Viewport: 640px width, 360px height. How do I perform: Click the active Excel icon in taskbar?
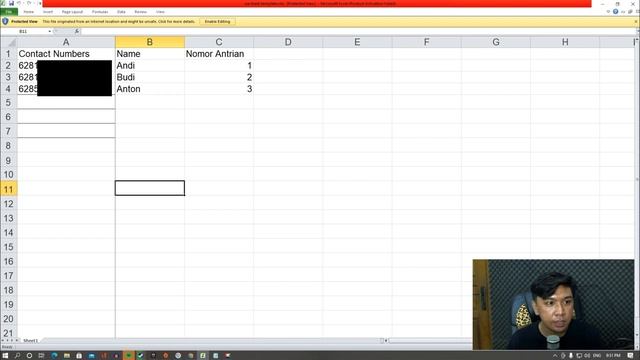203,356
